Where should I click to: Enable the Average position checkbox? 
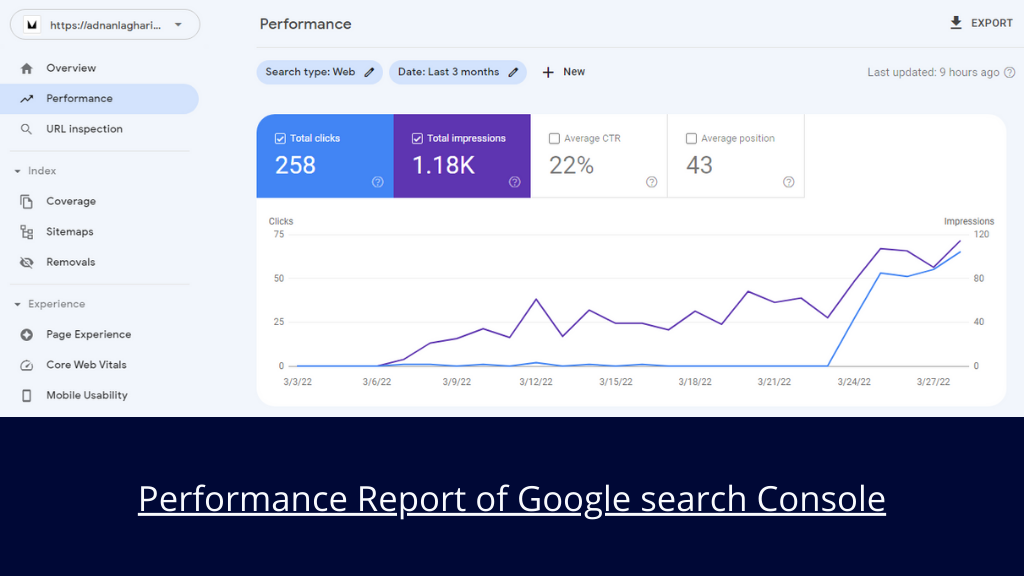692,138
